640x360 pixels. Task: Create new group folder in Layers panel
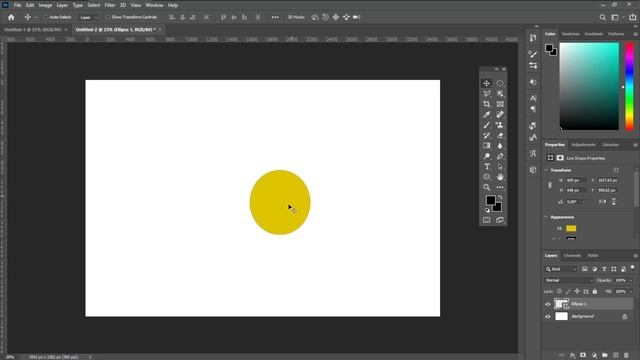(x=604, y=356)
